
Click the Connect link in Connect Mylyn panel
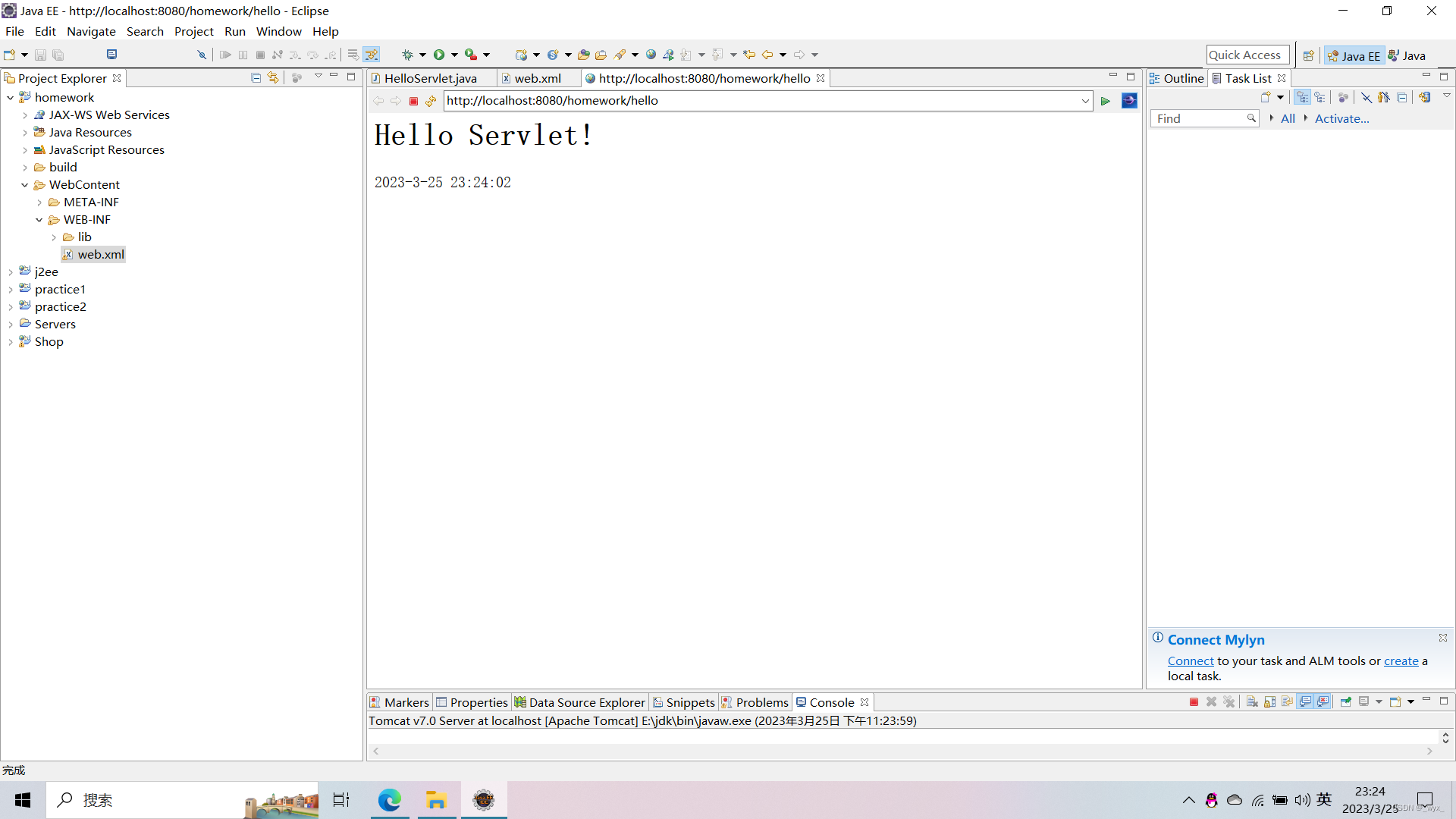pyautogui.click(x=1190, y=661)
